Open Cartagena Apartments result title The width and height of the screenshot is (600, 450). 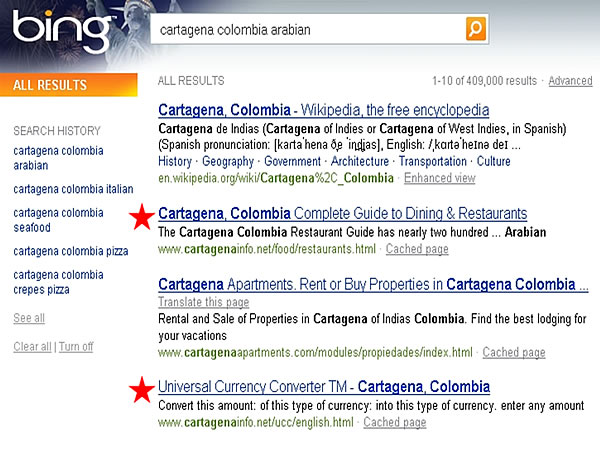coord(372,285)
